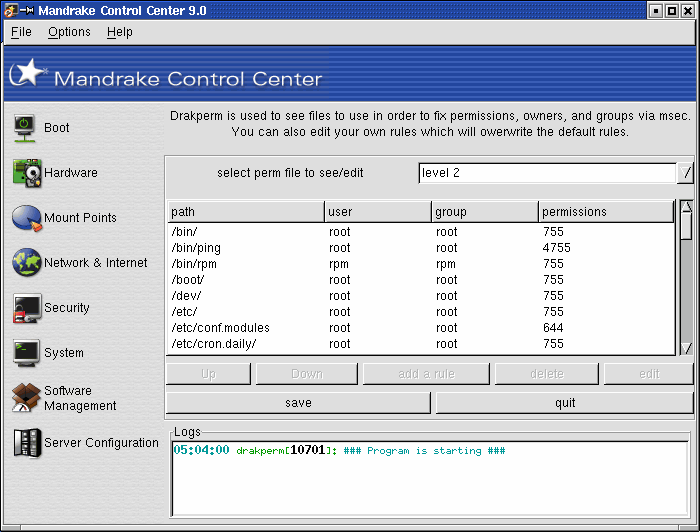
Task: Maximize the Mandrake Control Center window
Action: click(672, 11)
